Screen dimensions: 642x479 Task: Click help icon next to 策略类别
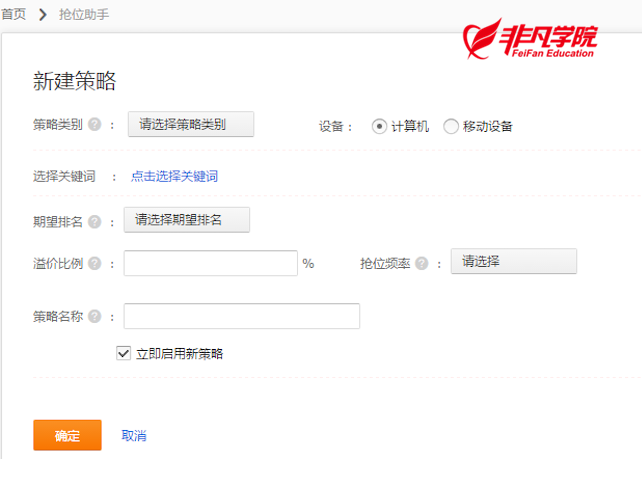[95, 124]
